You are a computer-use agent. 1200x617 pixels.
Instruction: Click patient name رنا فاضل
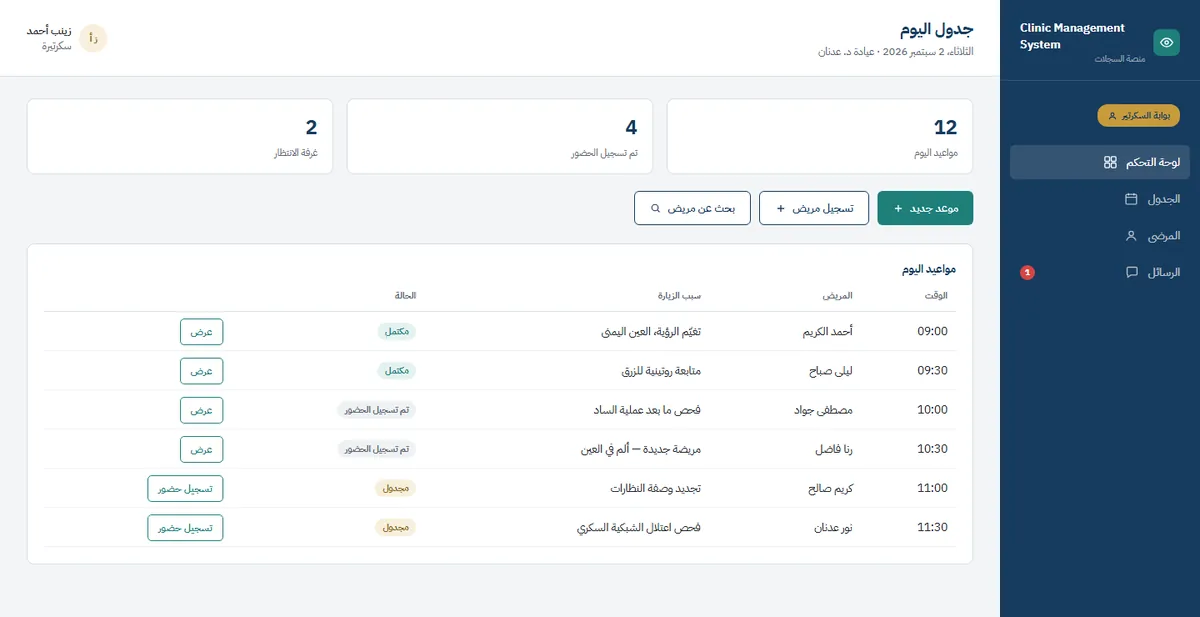point(834,449)
